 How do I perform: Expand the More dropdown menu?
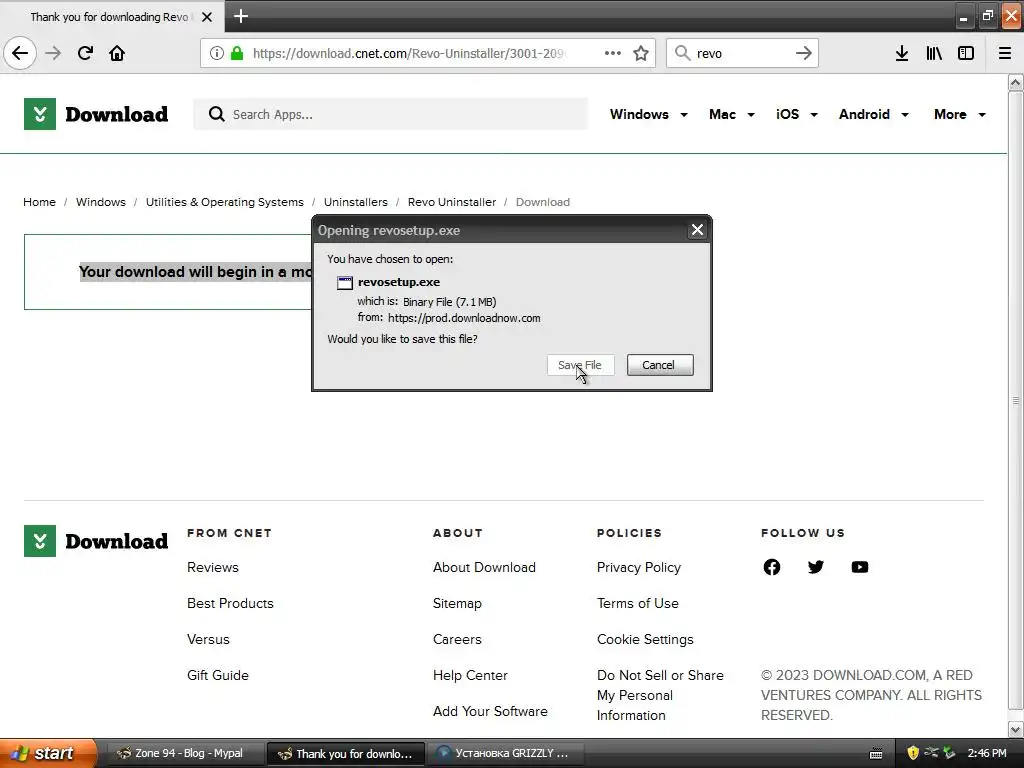959,114
